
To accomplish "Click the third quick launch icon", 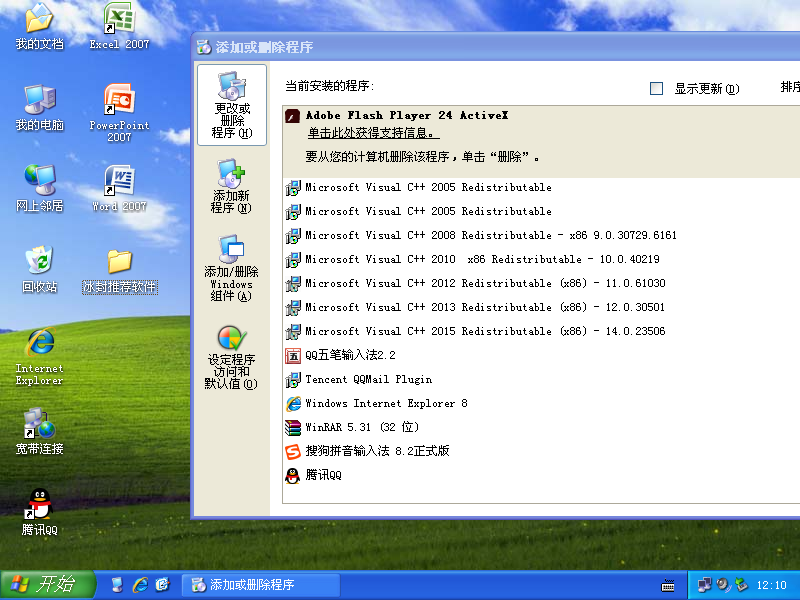I will coord(162,585).
